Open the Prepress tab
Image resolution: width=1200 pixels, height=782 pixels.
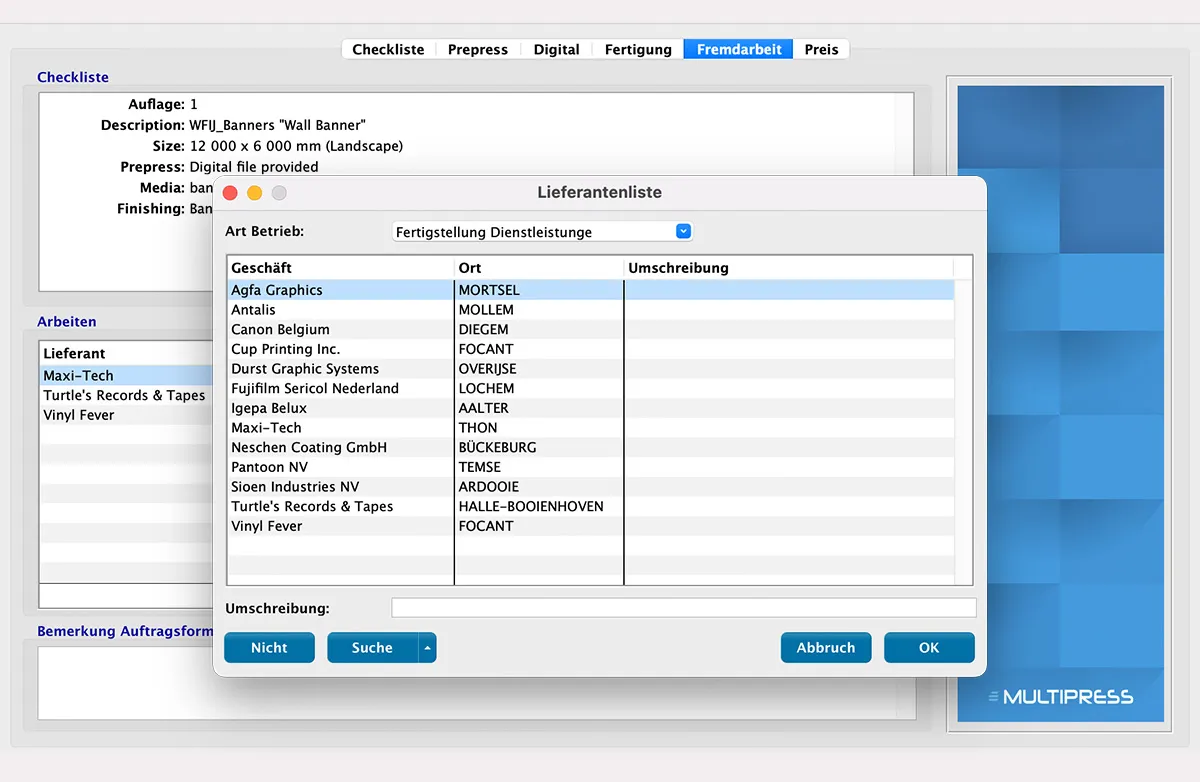click(x=477, y=49)
